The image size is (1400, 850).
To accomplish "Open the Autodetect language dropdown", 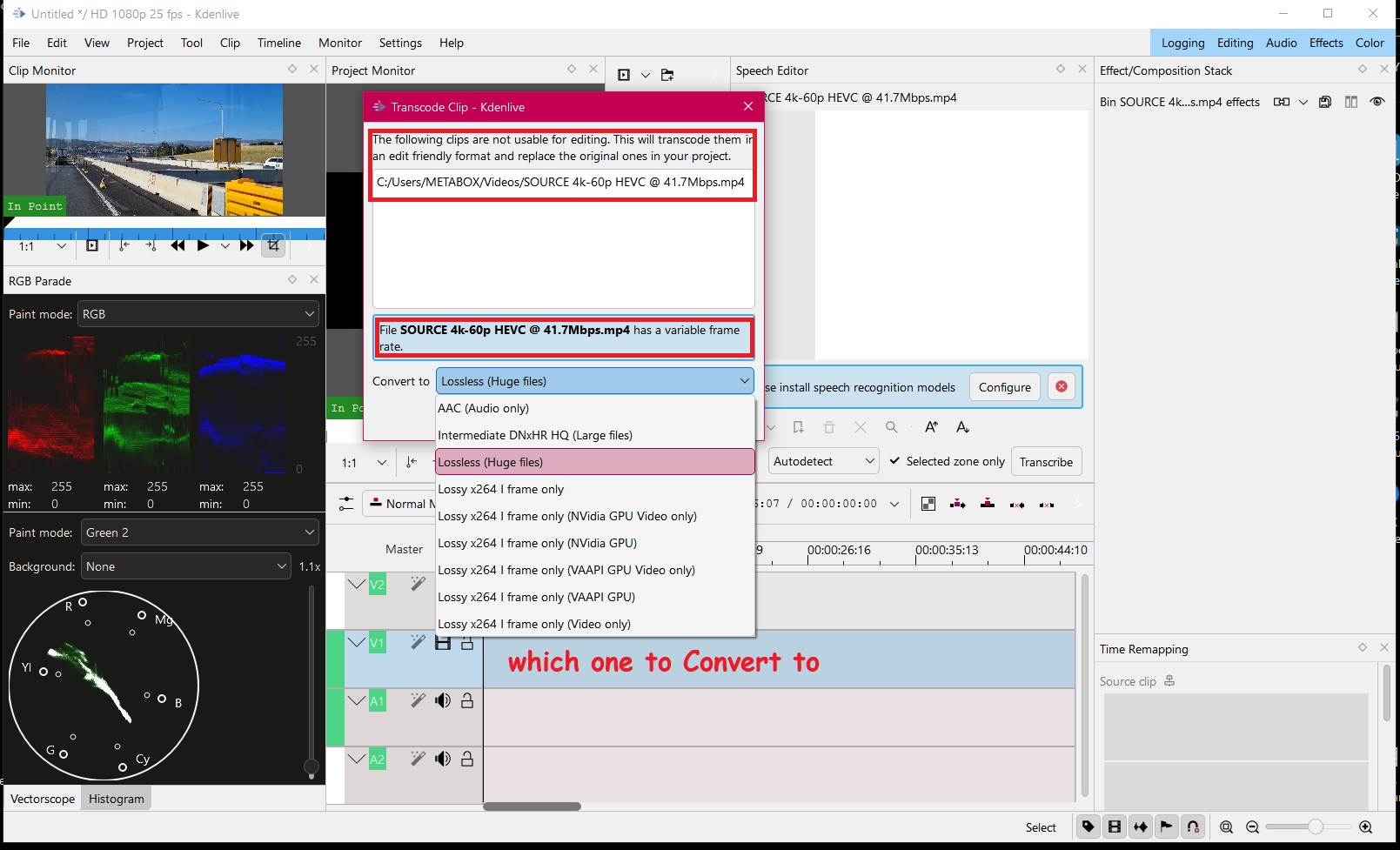I will pos(823,461).
